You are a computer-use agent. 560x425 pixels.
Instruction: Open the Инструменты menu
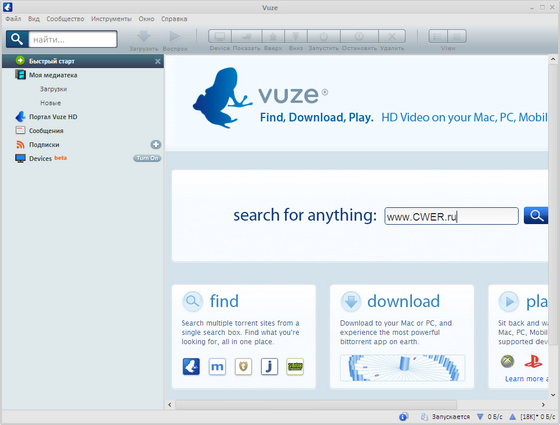111,19
